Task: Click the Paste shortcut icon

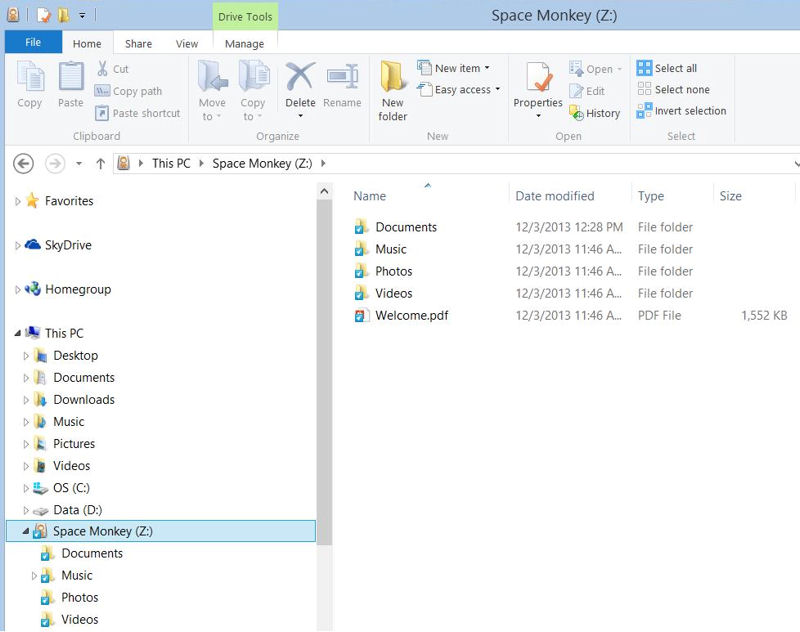Action: pos(102,113)
